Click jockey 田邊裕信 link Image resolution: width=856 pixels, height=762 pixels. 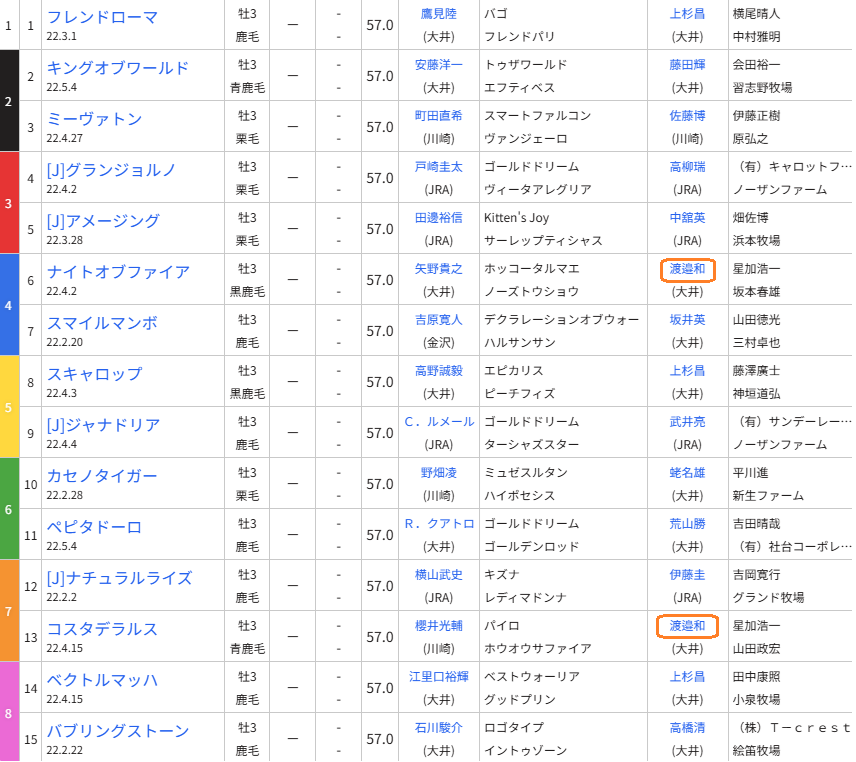[x=438, y=217]
